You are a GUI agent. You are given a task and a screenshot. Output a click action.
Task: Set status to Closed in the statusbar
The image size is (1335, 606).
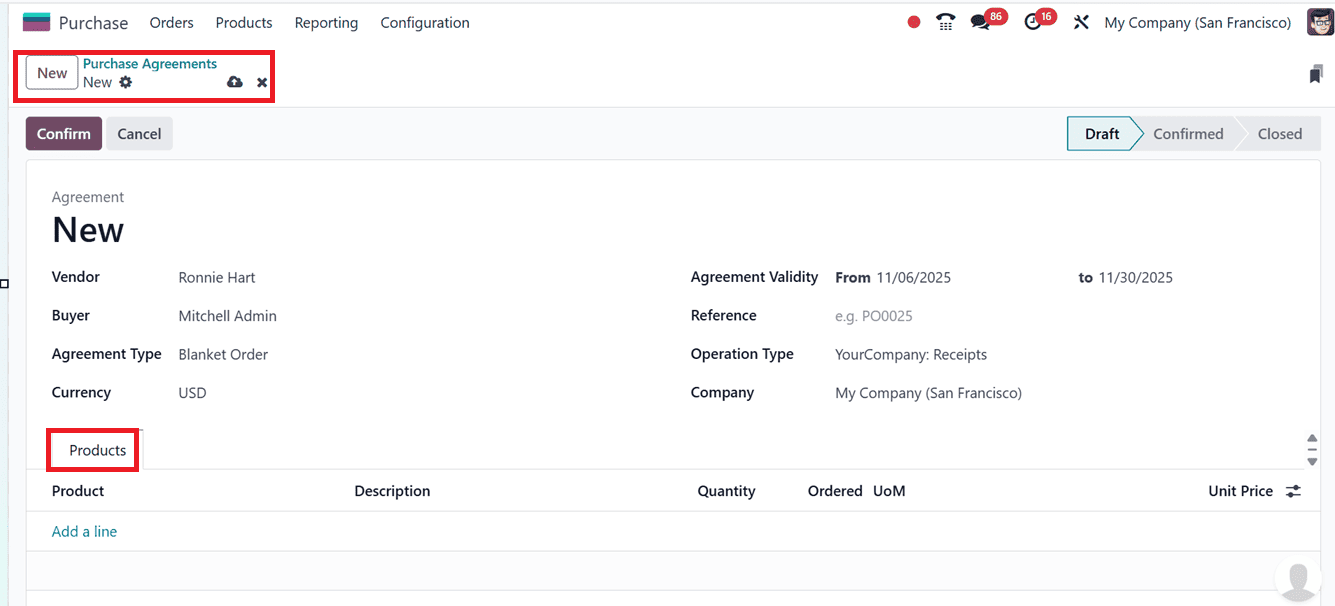[1279, 133]
